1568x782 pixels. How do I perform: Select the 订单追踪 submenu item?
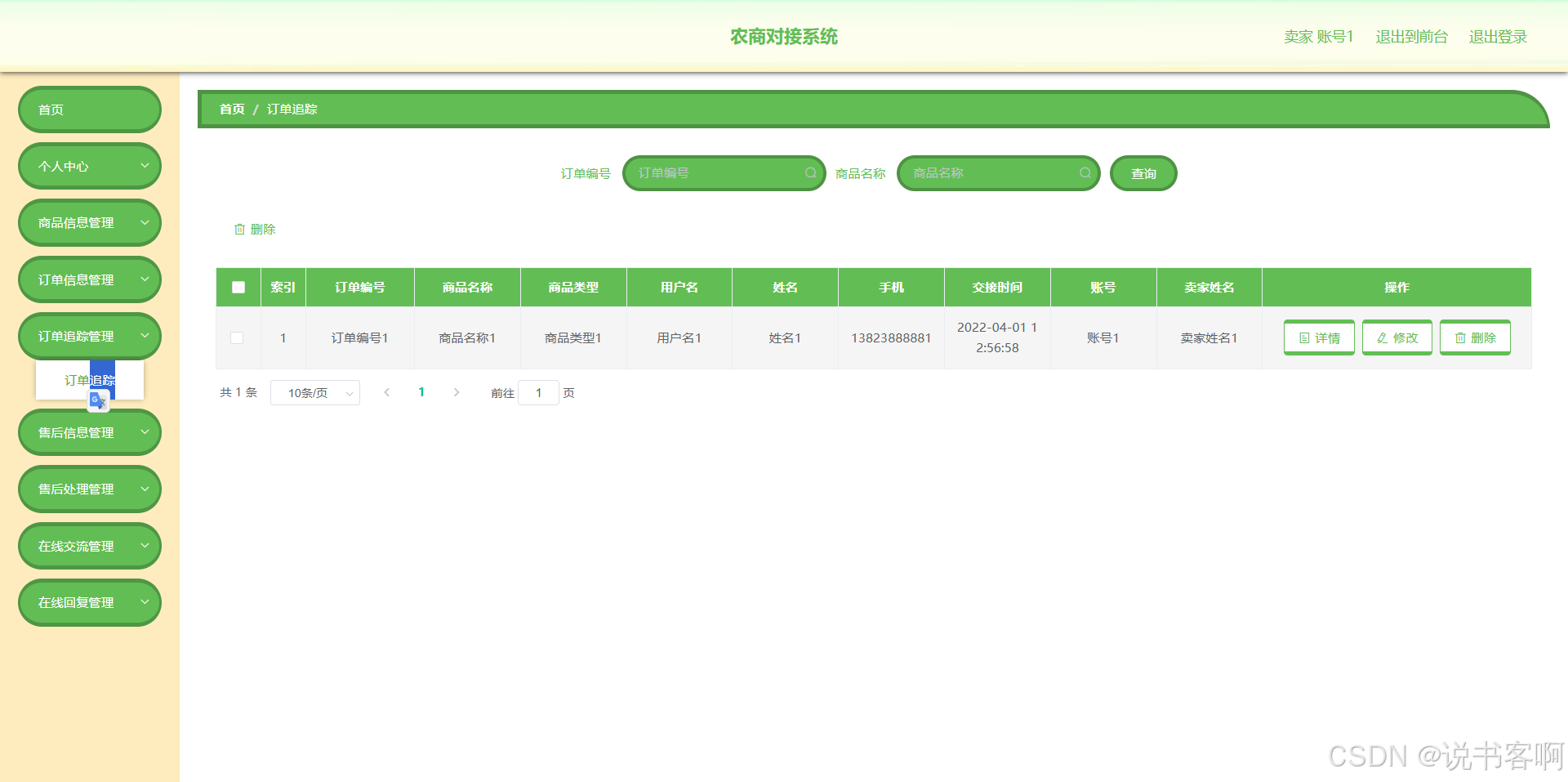(90, 380)
